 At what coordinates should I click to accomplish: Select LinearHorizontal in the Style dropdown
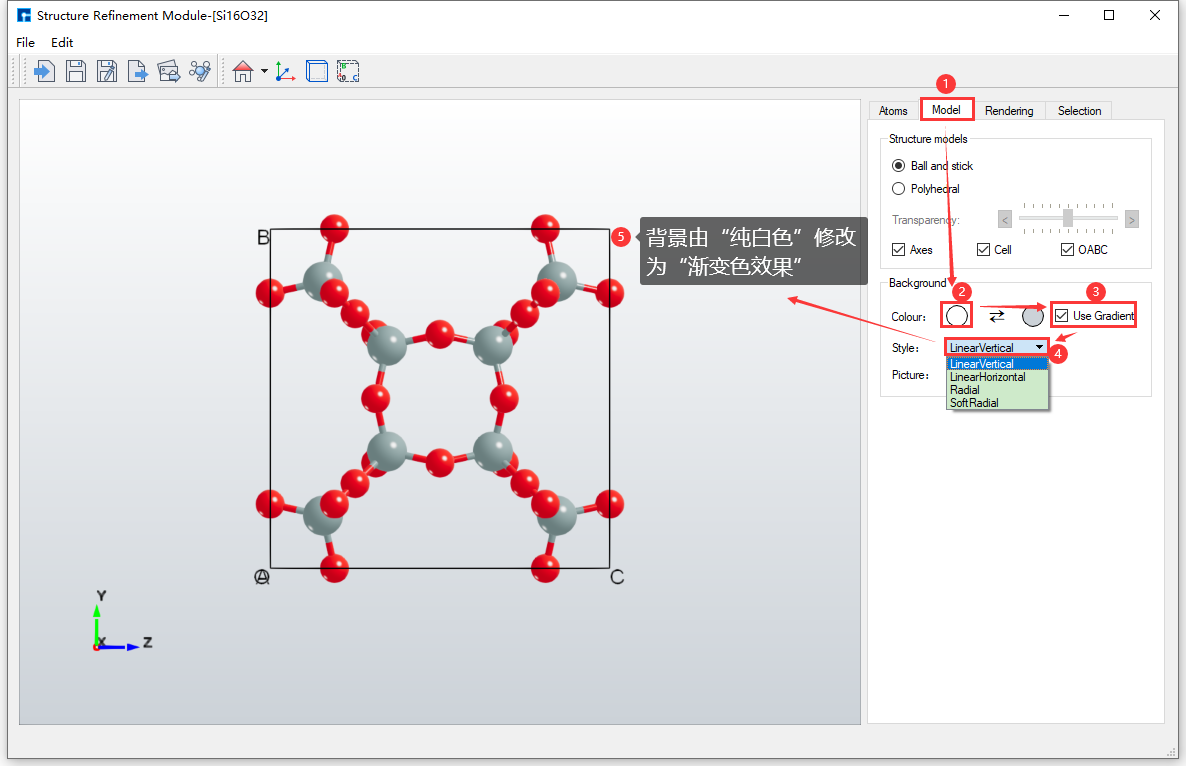click(987, 377)
